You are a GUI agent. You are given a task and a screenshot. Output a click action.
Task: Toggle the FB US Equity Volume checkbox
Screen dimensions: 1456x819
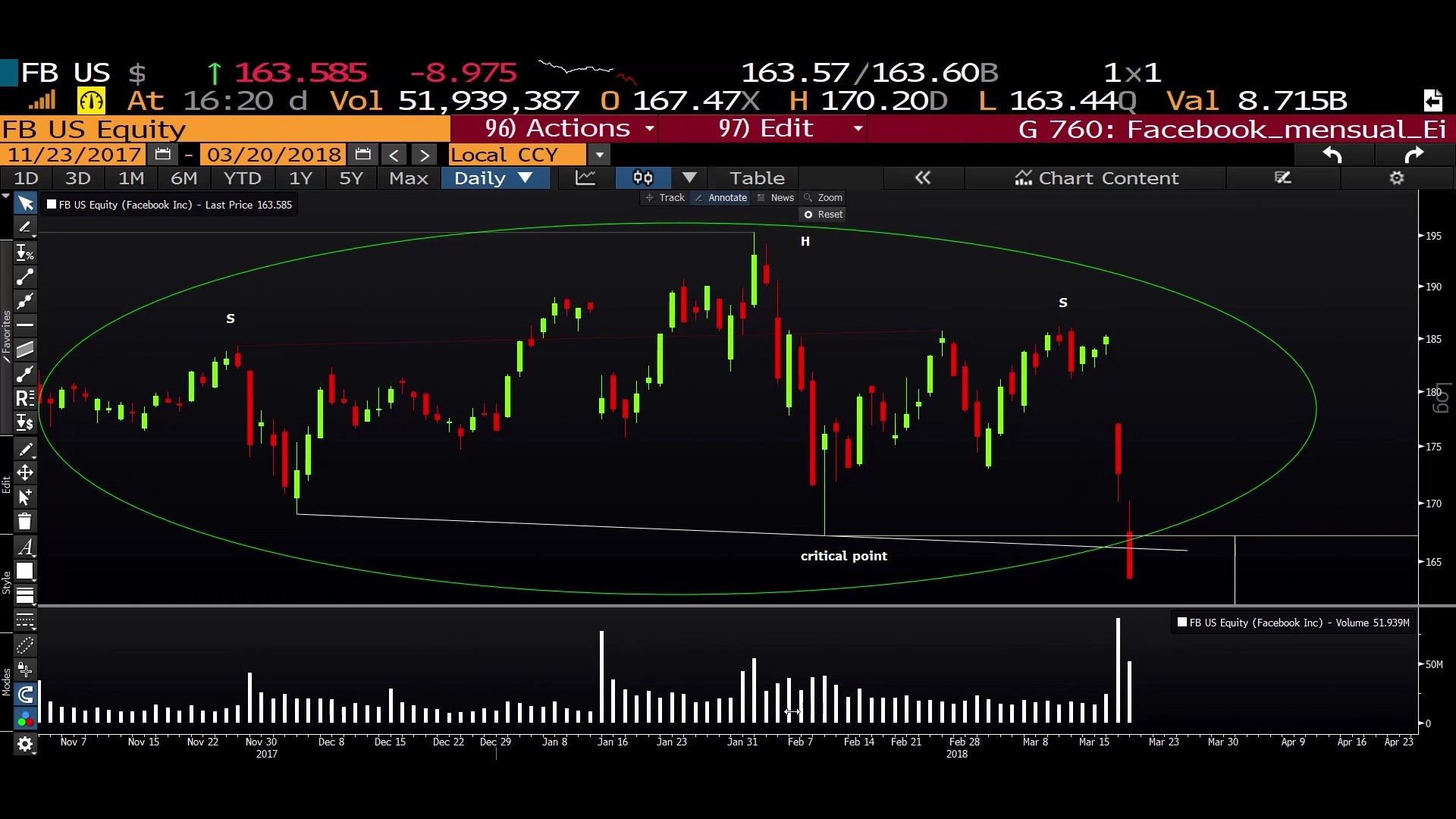coord(1181,623)
